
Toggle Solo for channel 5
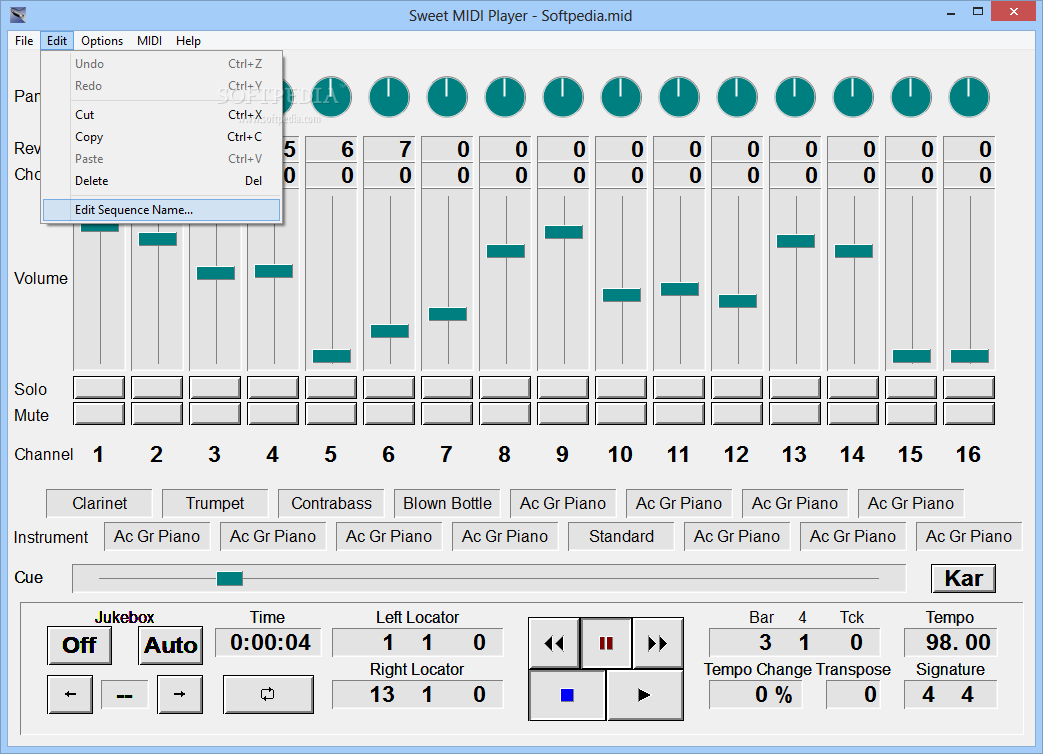[x=331, y=388]
